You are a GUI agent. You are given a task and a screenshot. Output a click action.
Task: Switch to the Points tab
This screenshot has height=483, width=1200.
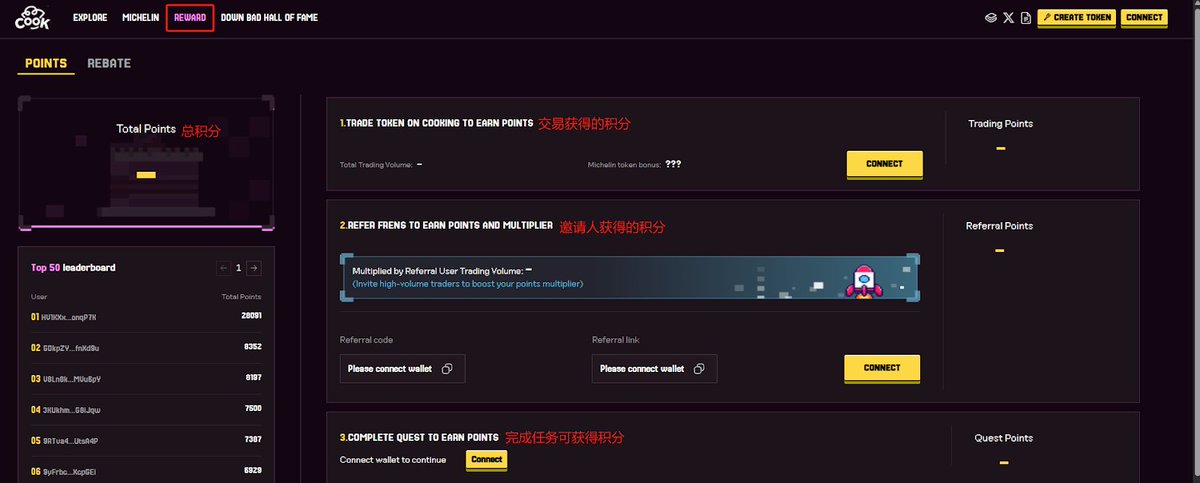tap(46, 63)
